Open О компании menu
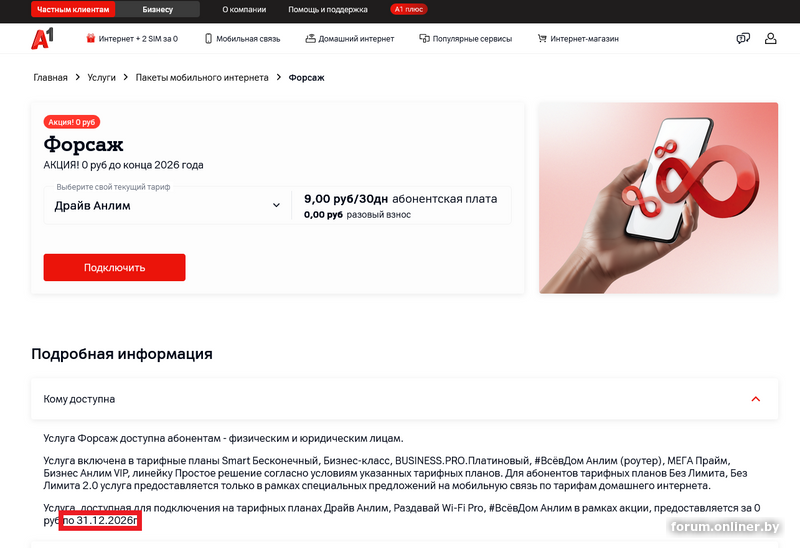Screen dimensions: 800x548 (244, 9)
